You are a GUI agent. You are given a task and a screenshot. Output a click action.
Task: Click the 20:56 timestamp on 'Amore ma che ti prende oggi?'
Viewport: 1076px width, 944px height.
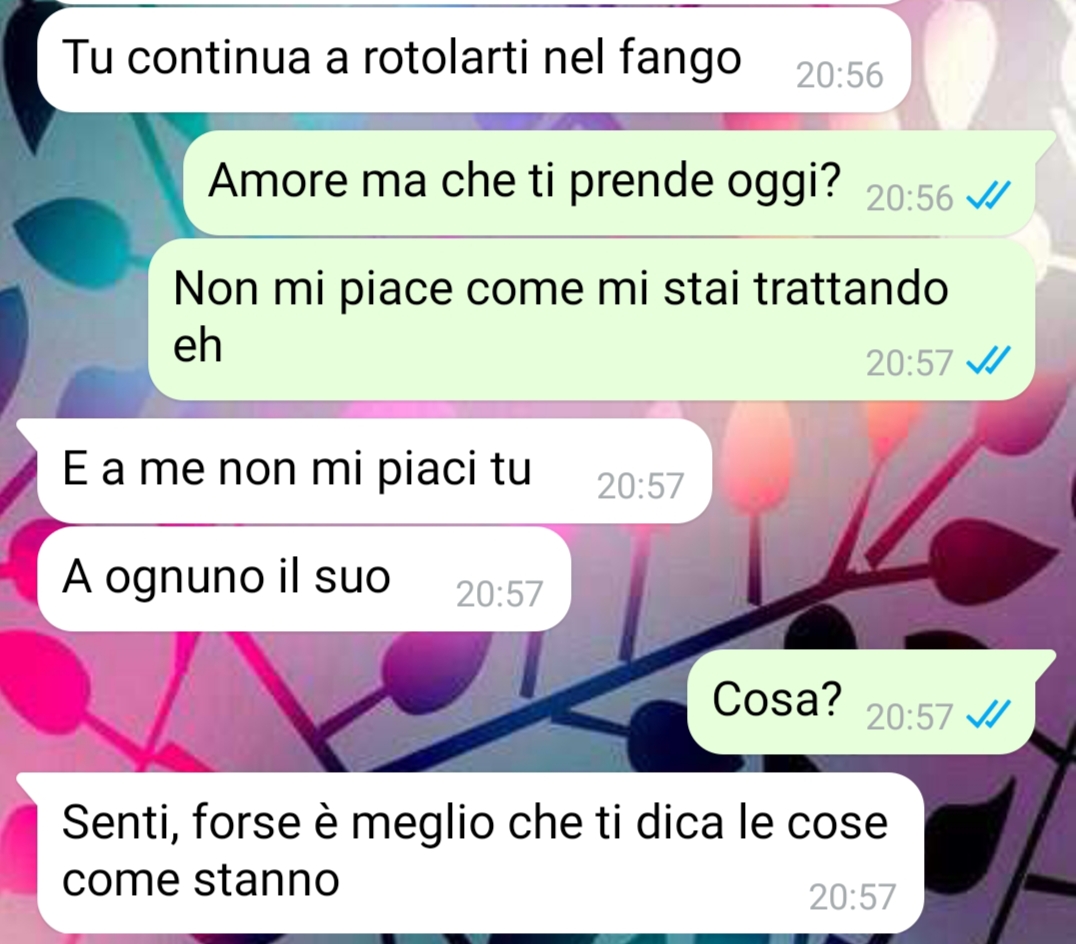[x=910, y=198]
